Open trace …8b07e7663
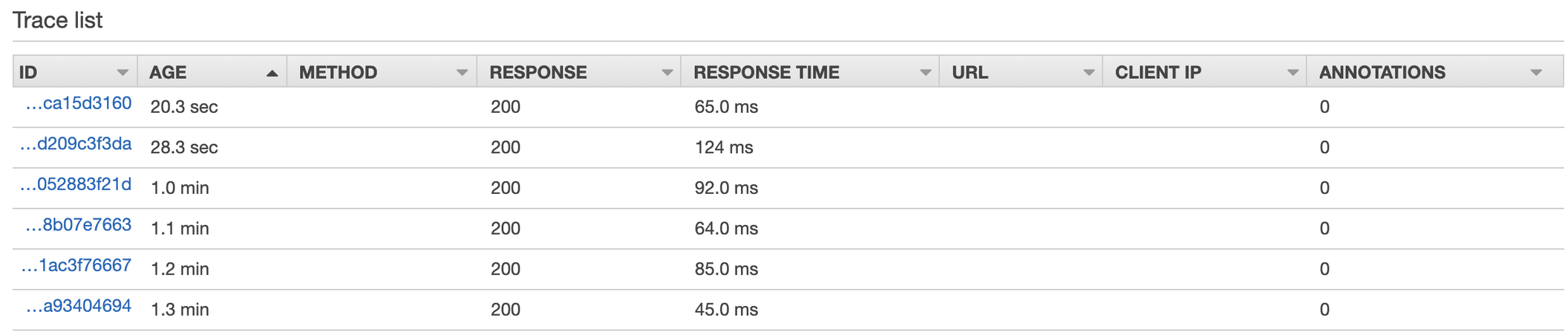 (78, 225)
